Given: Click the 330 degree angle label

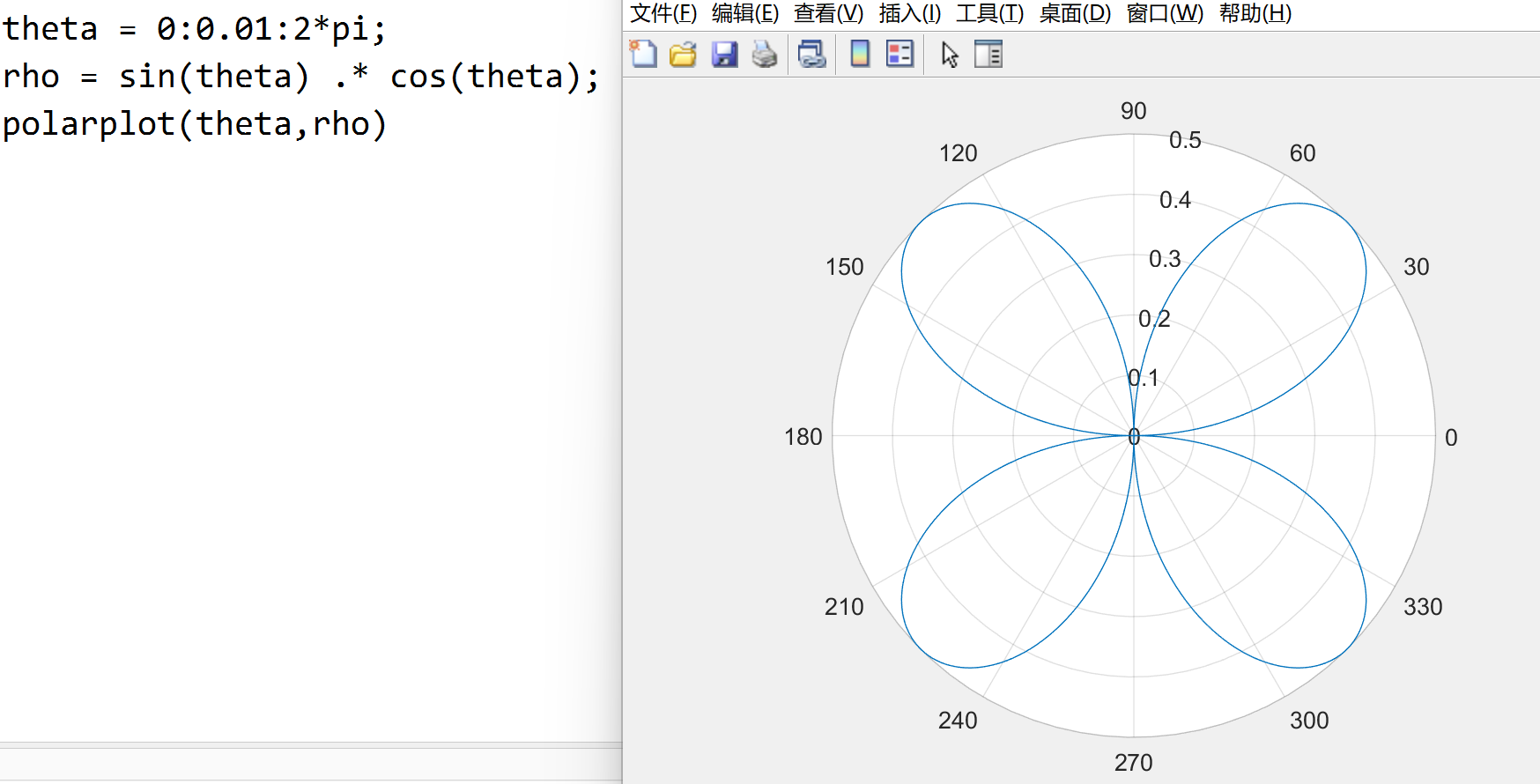Looking at the screenshot, I should coord(1423,607).
